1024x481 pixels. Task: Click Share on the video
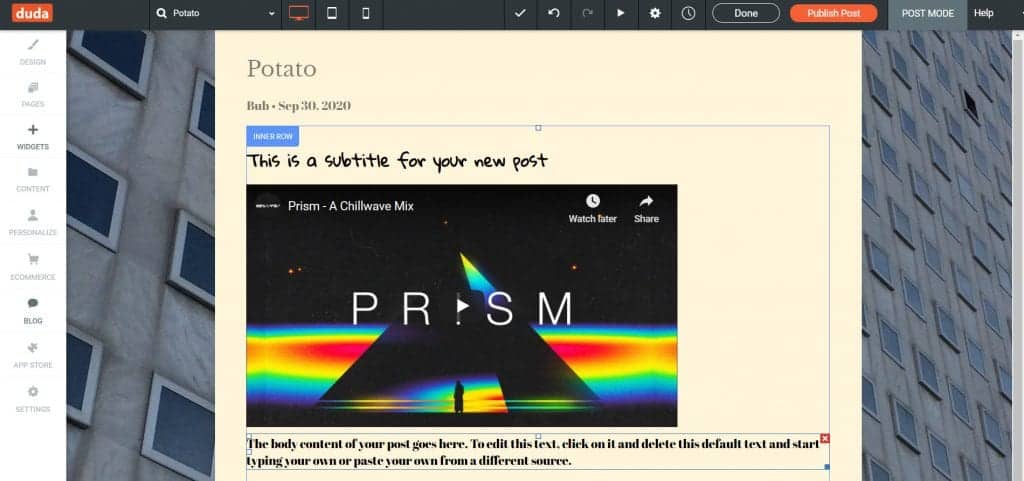click(x=646, y=208)
